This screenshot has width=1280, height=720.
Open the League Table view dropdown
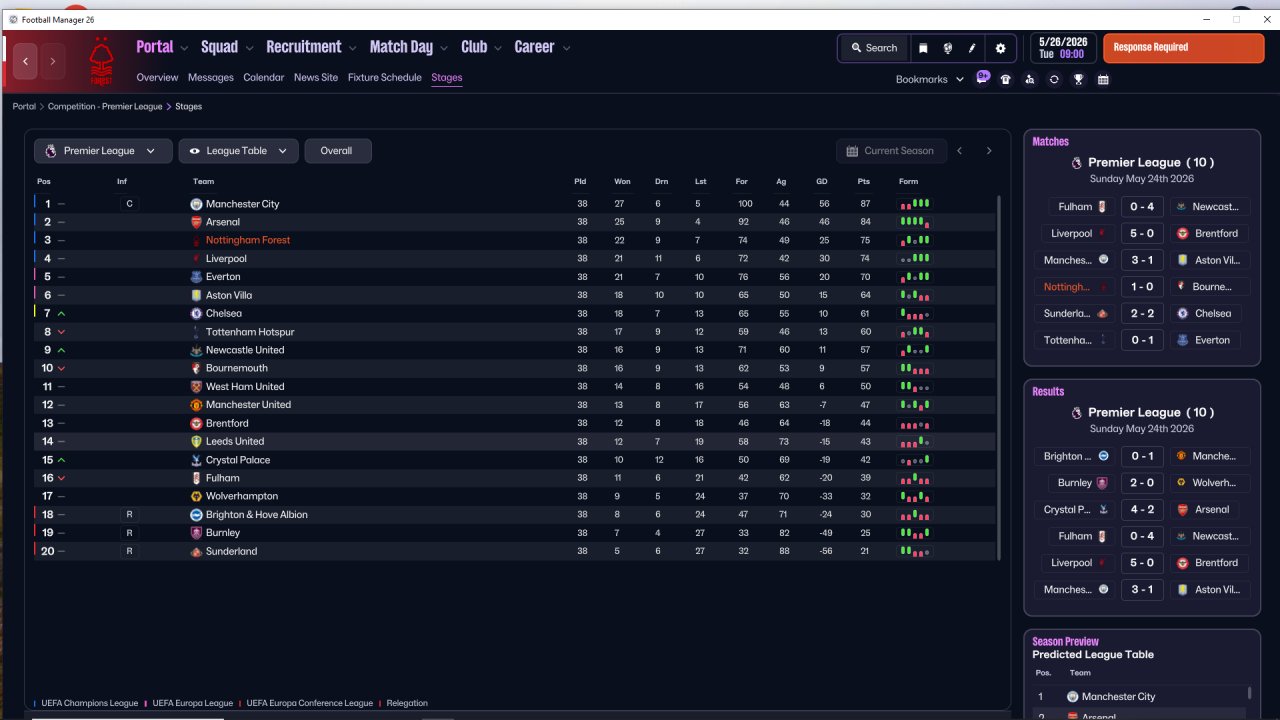pyautogui.click(x=238, y=151)
